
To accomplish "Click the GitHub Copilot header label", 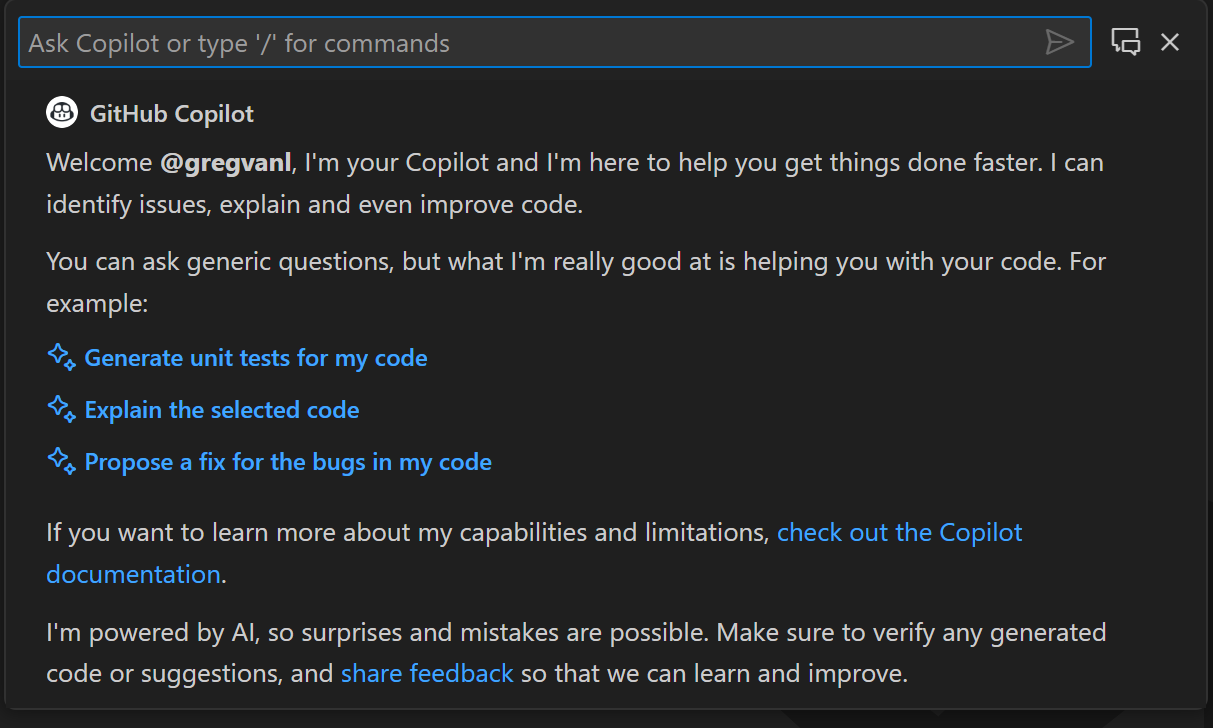I will click(171, 113).
